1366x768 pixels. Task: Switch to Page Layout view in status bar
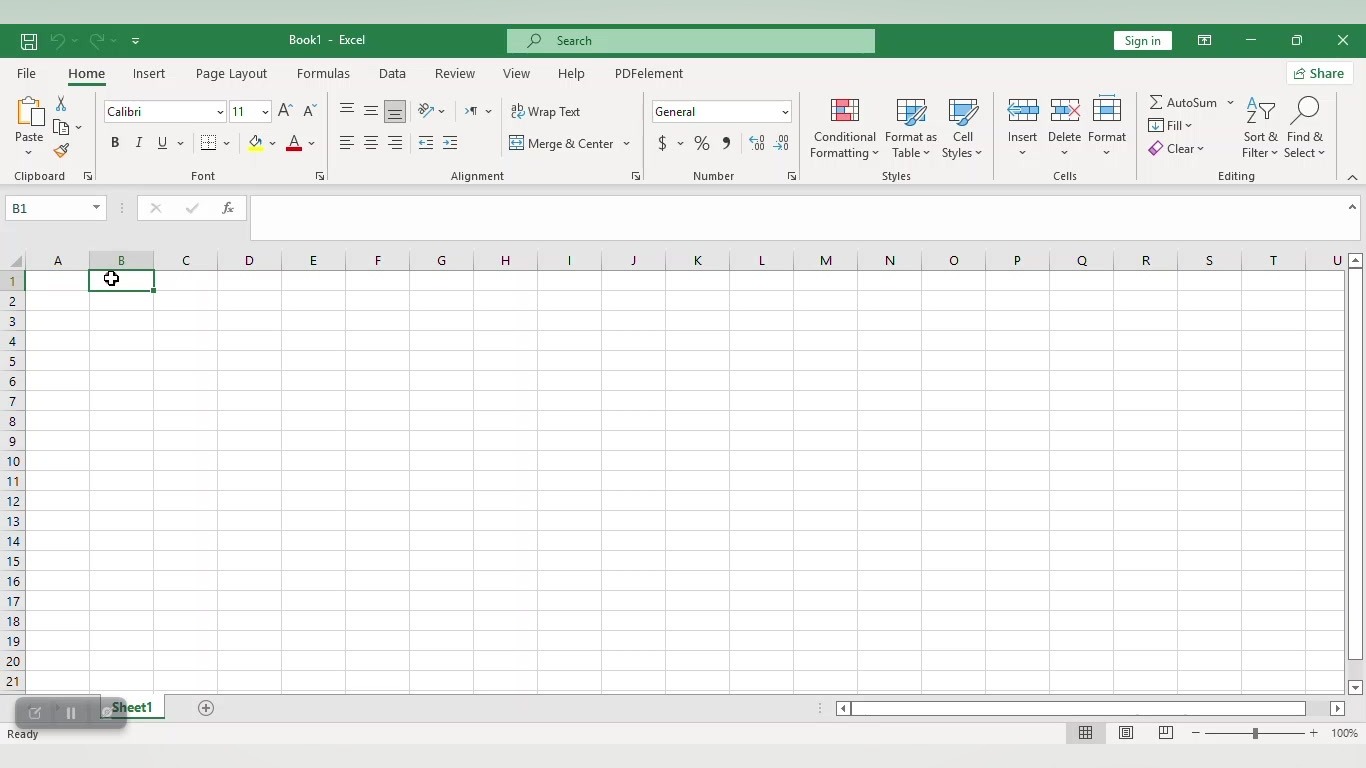[1126, 733]
